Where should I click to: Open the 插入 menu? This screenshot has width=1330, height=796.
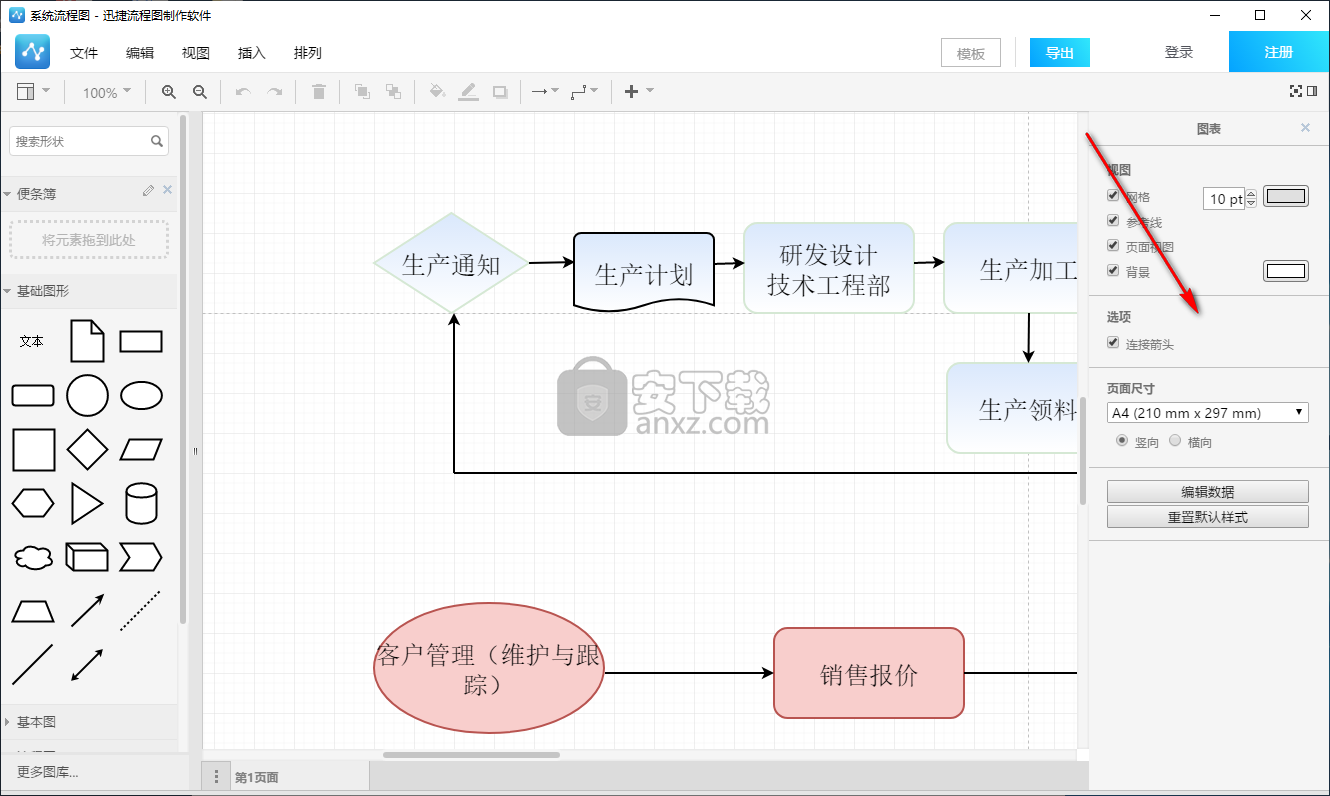coord(252,53)
